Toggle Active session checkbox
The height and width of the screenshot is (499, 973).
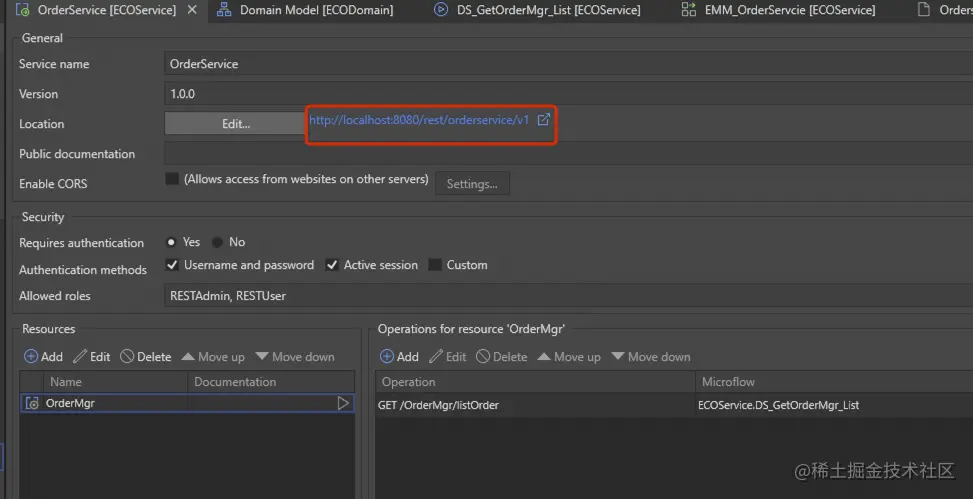point(332,265)
